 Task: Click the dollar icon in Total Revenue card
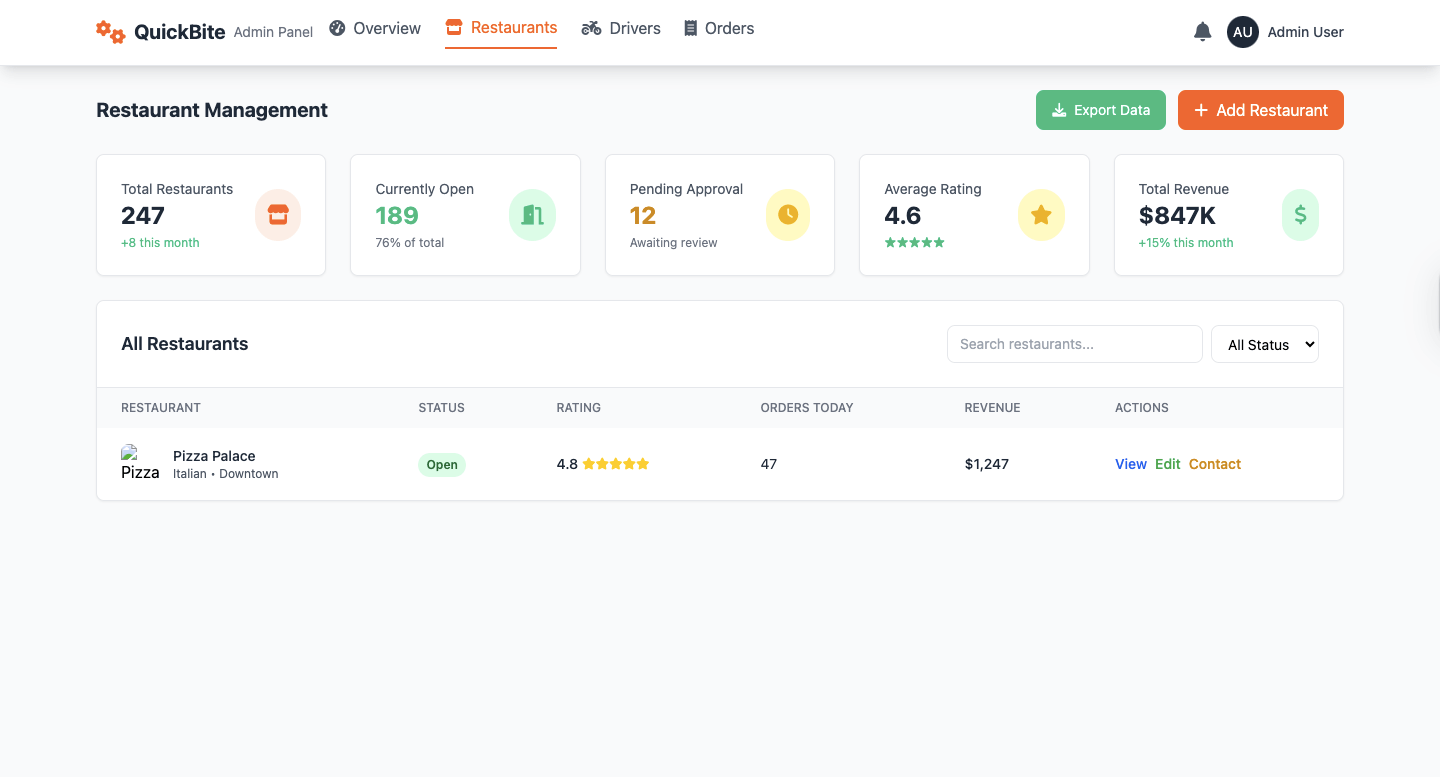click(x=1300, y=215)
